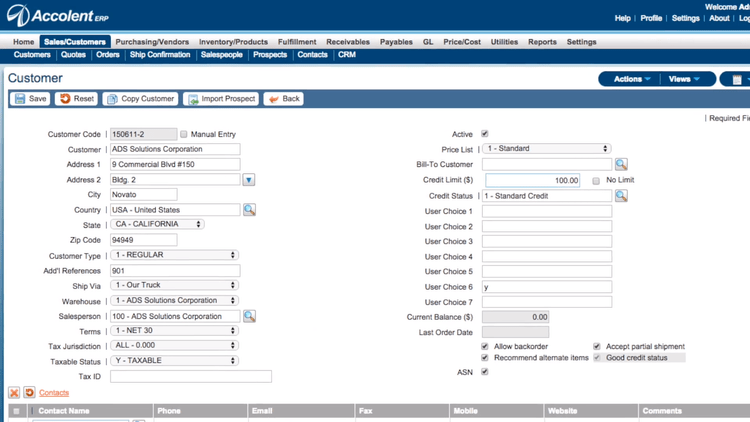The width and height of the screenshot is (750, 422).
Task: Click the Profile link in header
Action: click(651, 18)
